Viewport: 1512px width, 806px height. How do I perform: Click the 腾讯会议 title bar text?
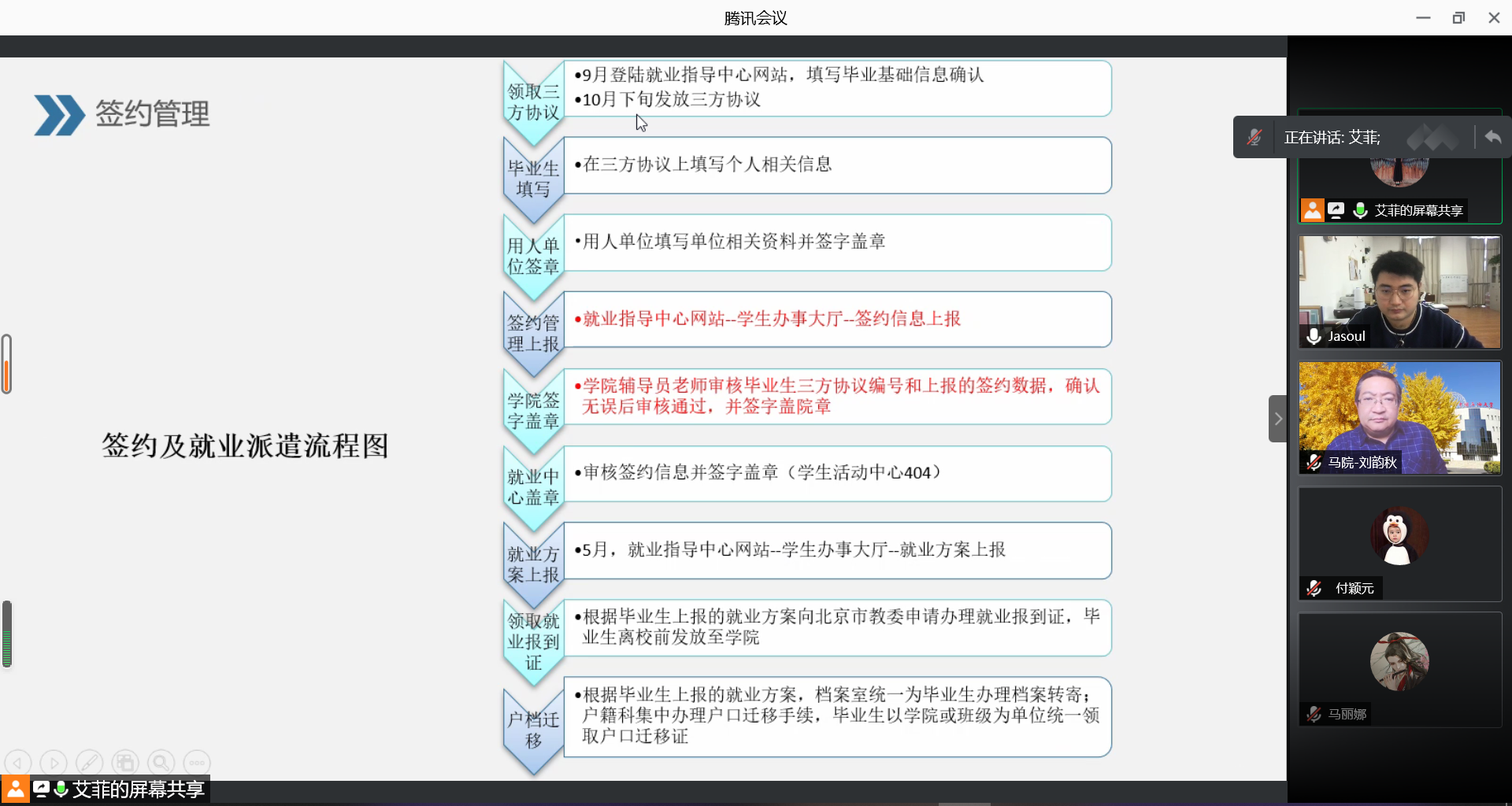(x=754, y=17)
